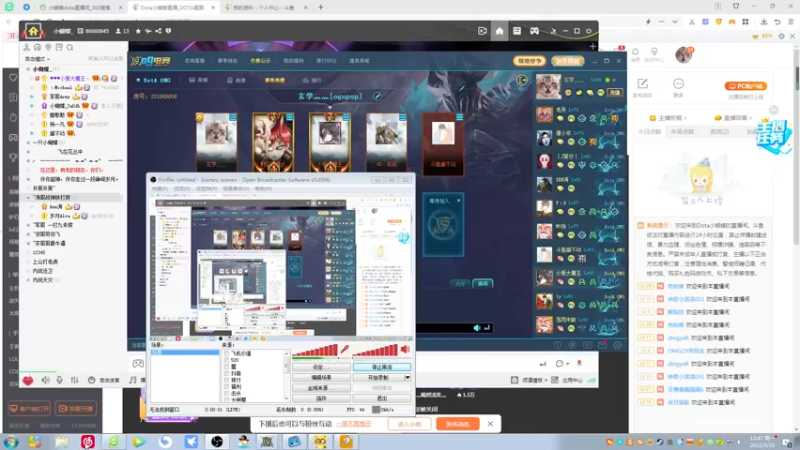Click the red speaker icon in OBS window
Image resolution: width=800 pixels, height=450 pixels.
click(x=405, y=349)
